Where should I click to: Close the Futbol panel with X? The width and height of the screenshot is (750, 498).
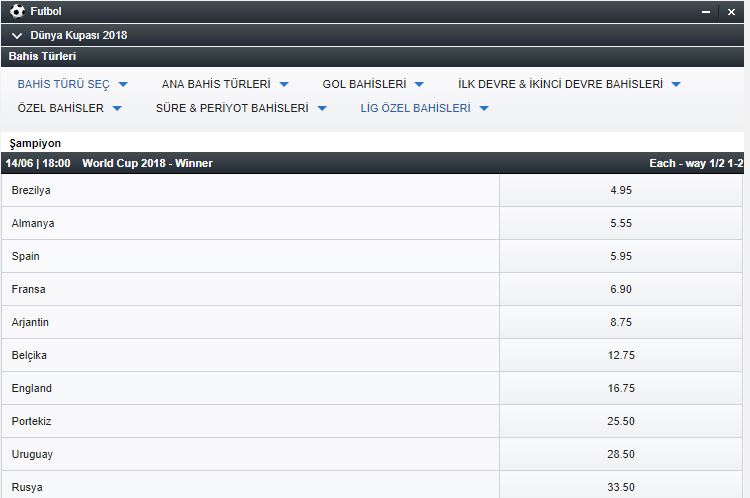tap(733, 12)
